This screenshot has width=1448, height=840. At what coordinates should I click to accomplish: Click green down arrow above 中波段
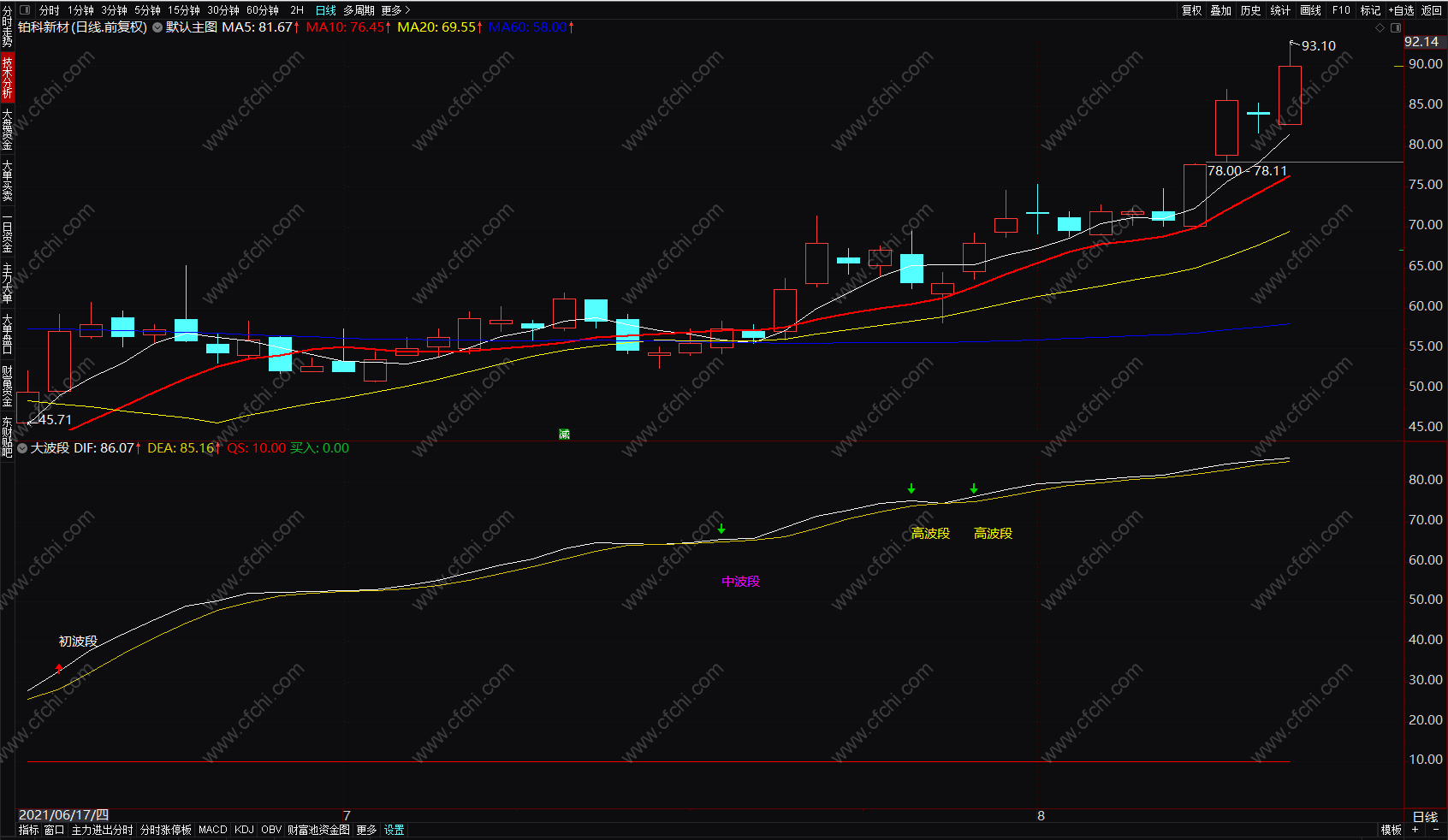pos(721,529)
